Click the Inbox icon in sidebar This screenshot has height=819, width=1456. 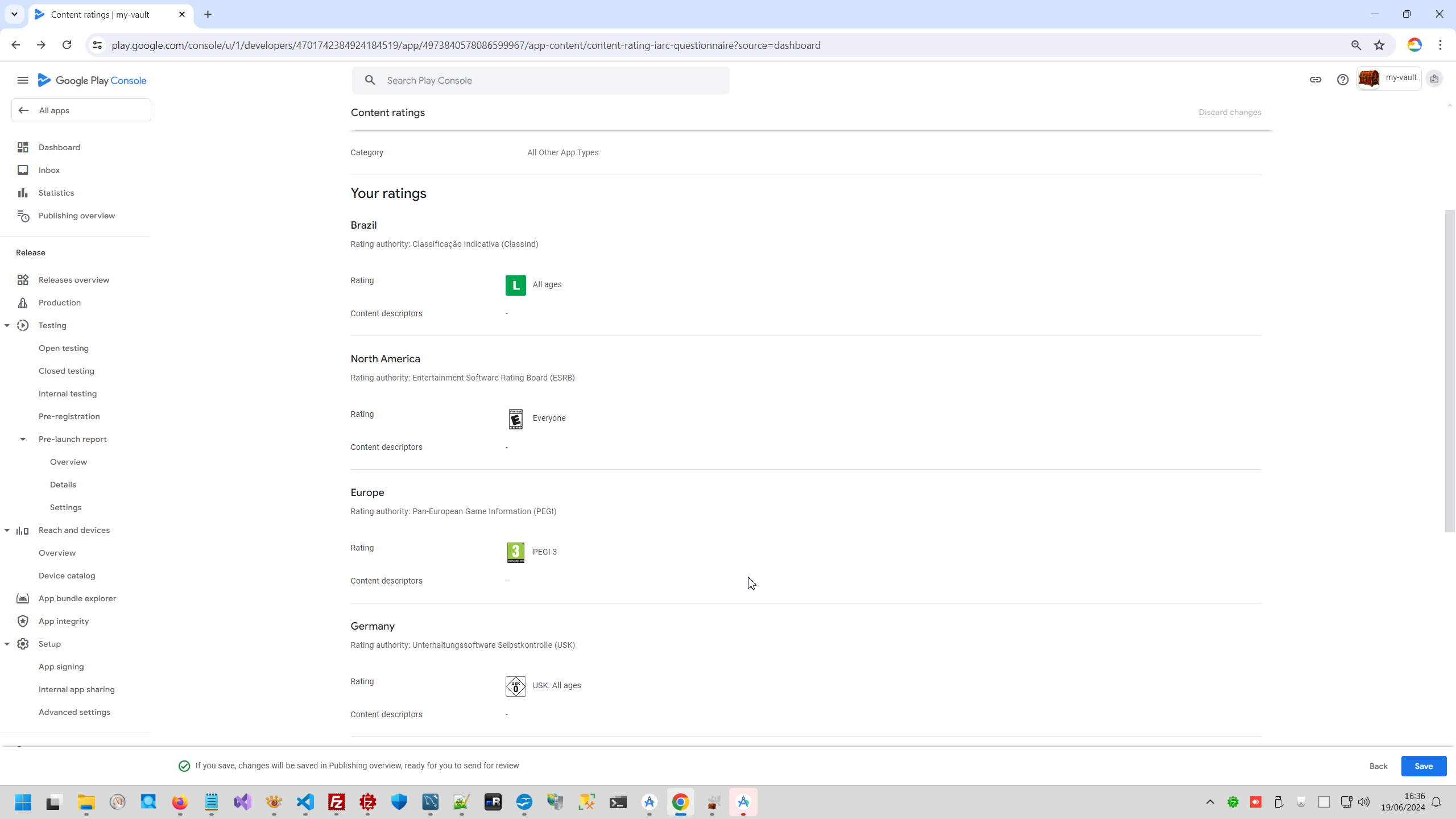(23, 170)
